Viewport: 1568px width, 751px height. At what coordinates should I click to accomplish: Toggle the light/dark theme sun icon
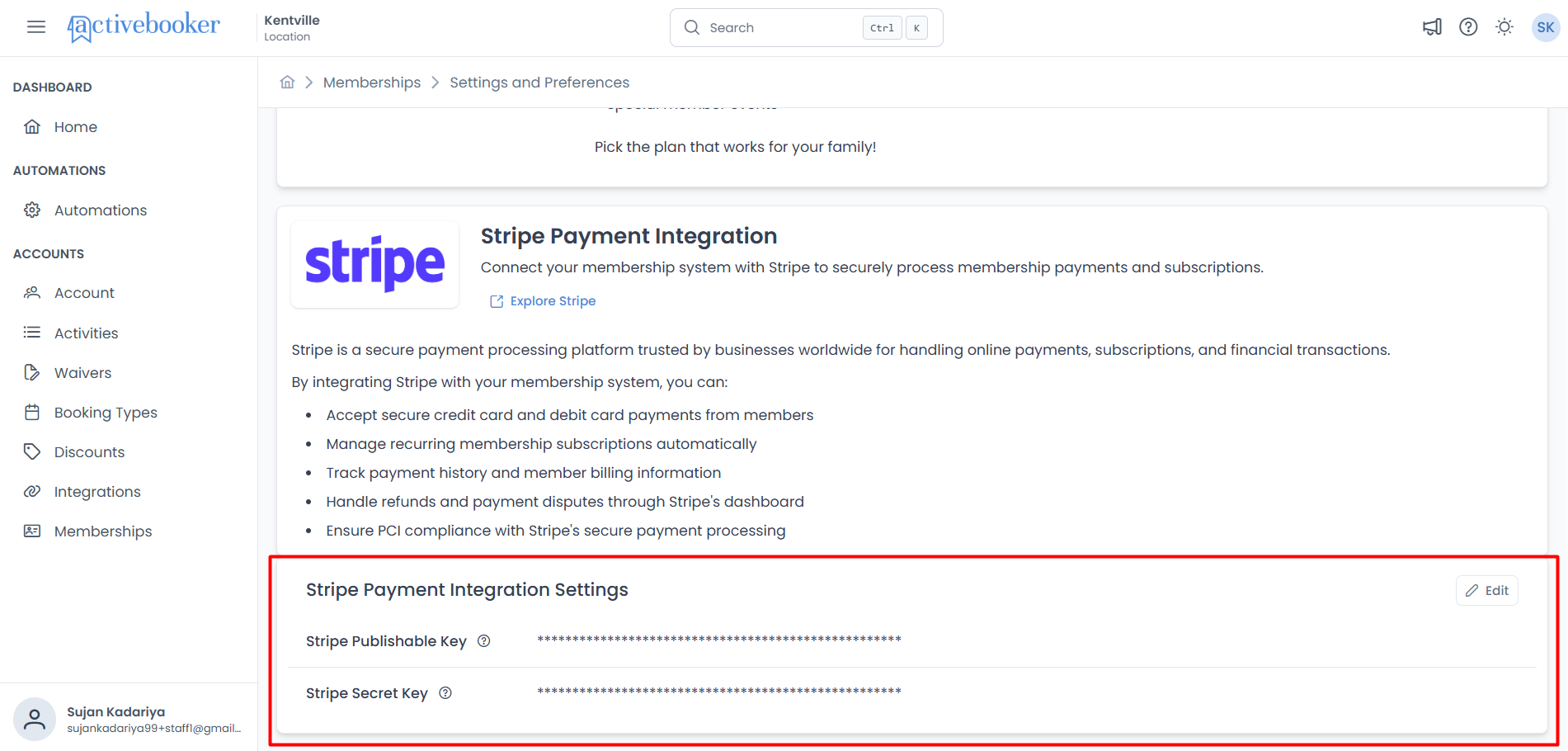pyautogui.click(x=1504, y=27)
